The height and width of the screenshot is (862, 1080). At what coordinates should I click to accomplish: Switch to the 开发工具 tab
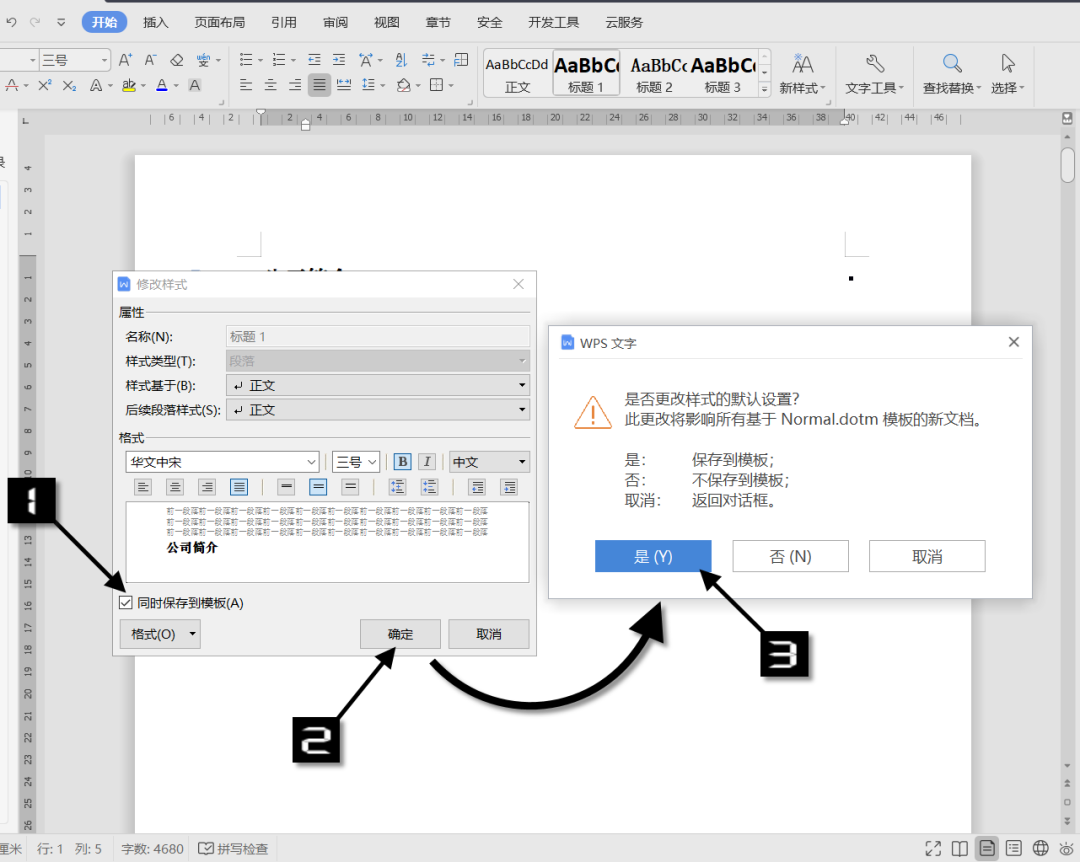(x=554, y=22)
